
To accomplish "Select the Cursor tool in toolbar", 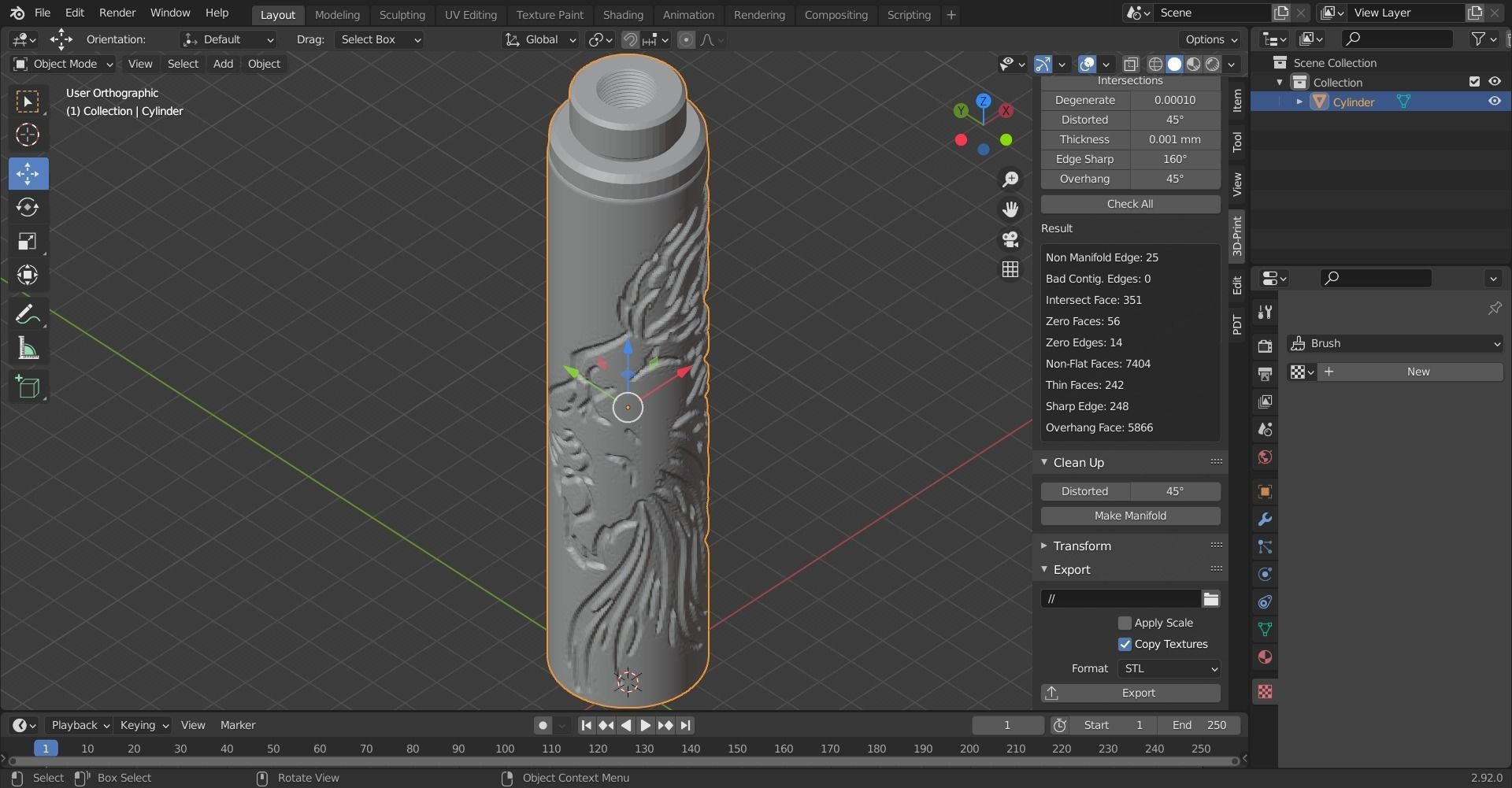I will [x=28, y=135].
